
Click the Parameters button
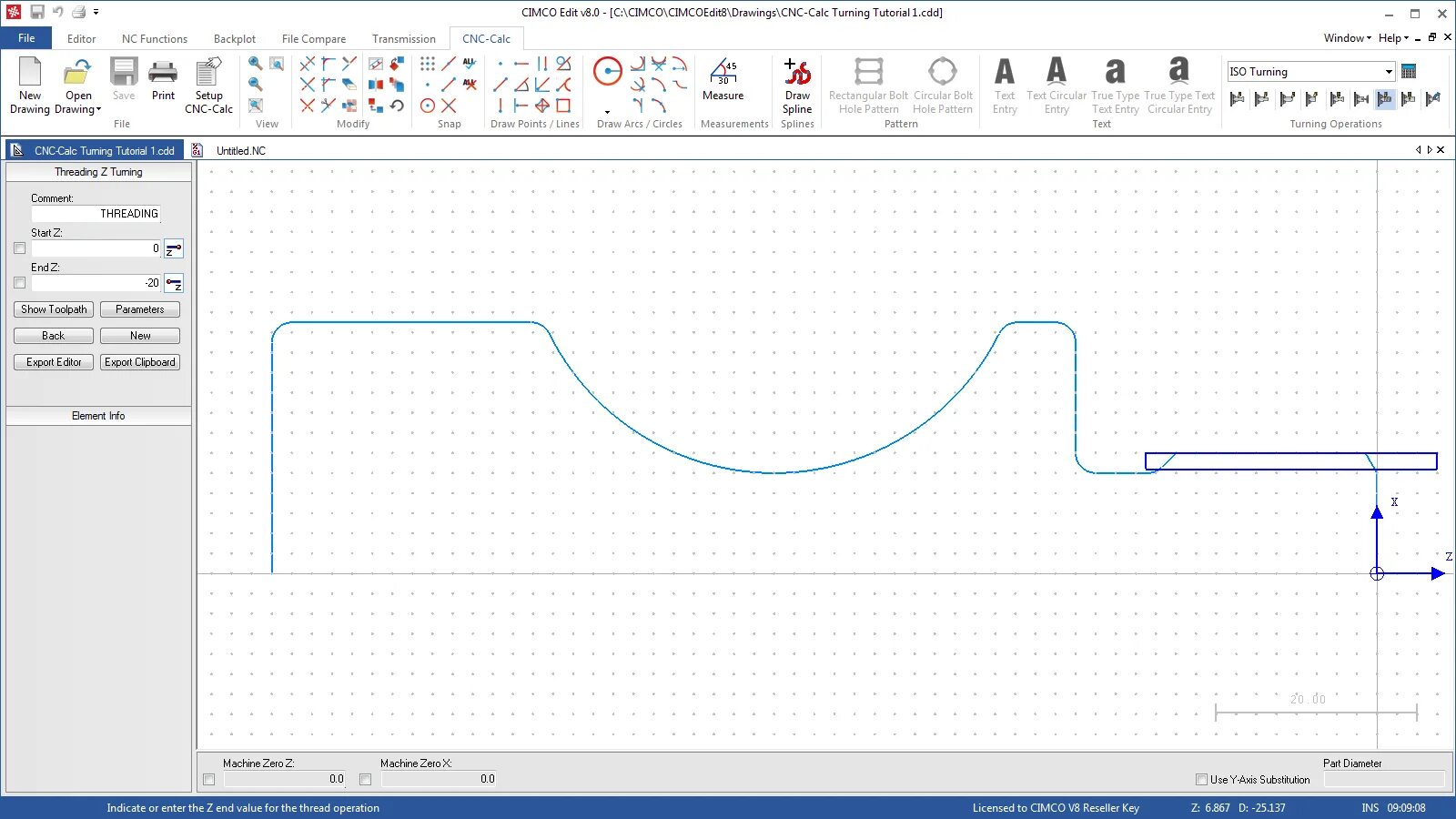[x=140, y=309]
